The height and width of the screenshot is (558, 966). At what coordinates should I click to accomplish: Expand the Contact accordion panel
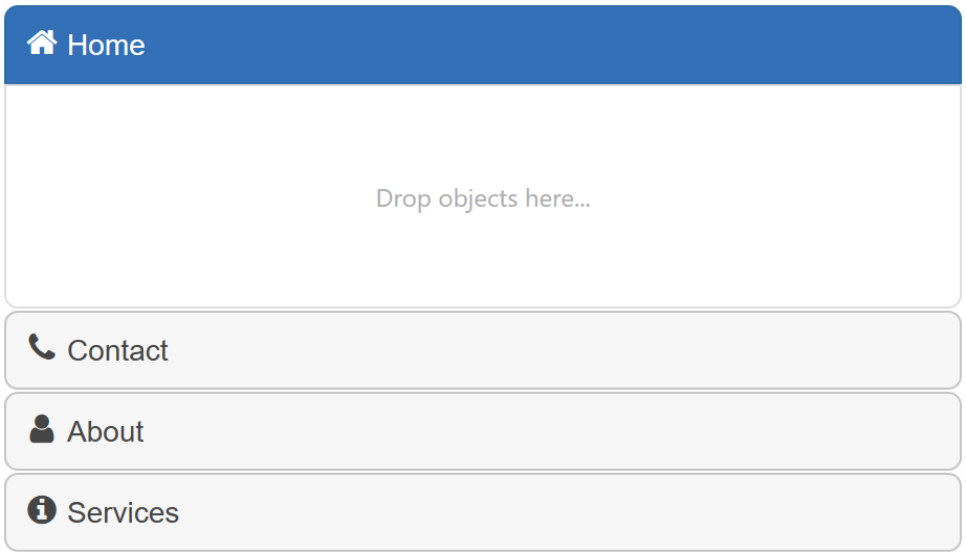(x=483, y=350)
